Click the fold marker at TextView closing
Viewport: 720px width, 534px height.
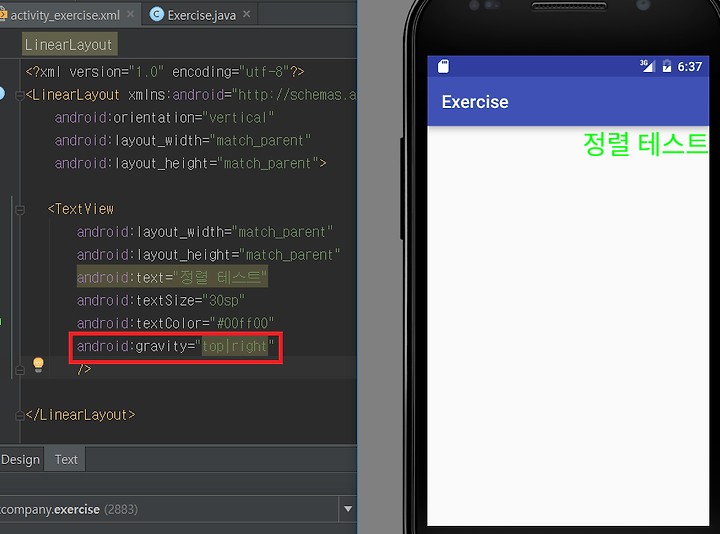point(19,370)
